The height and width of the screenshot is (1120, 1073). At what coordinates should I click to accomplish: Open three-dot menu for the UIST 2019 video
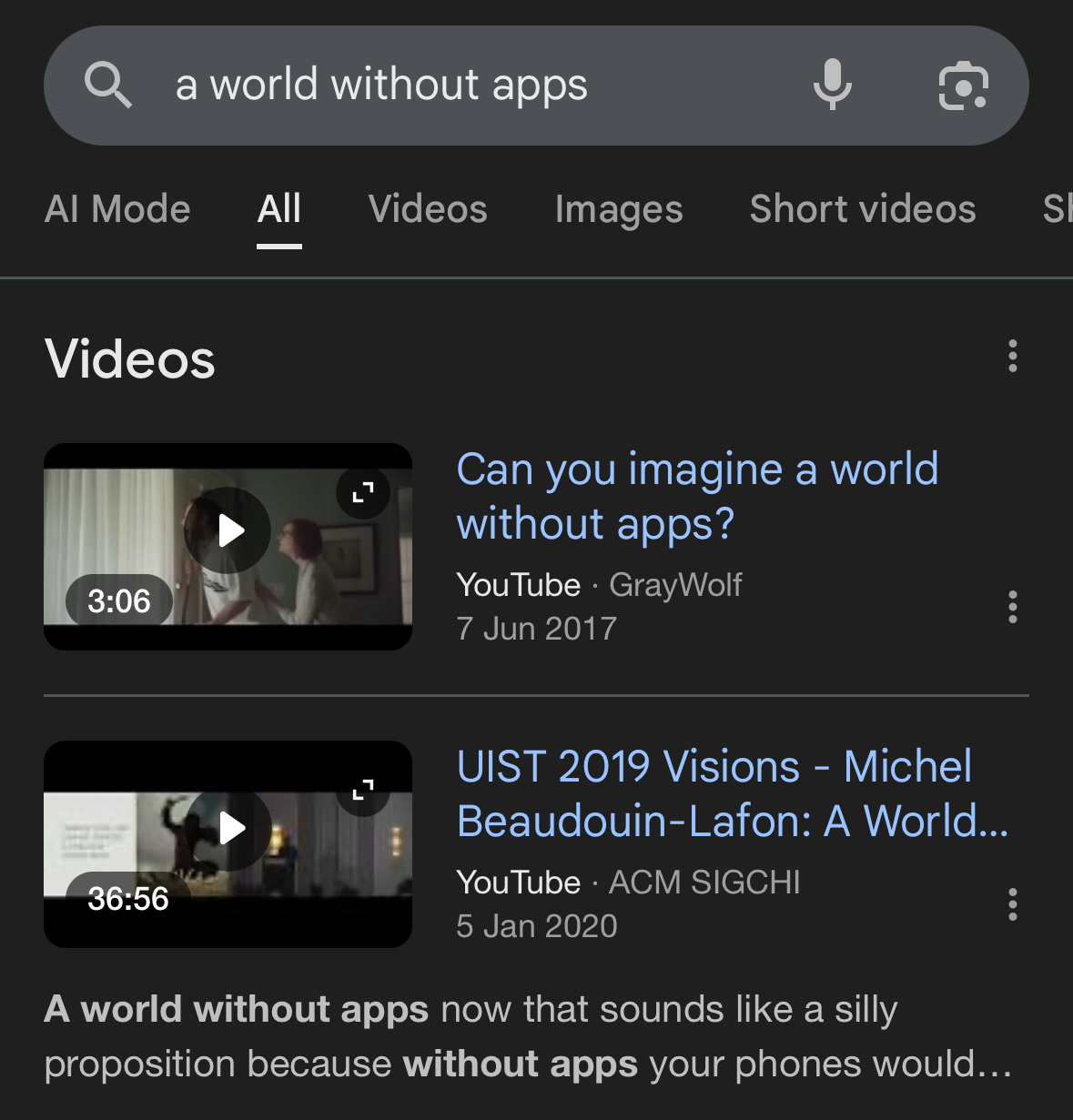click(1012, 904)
